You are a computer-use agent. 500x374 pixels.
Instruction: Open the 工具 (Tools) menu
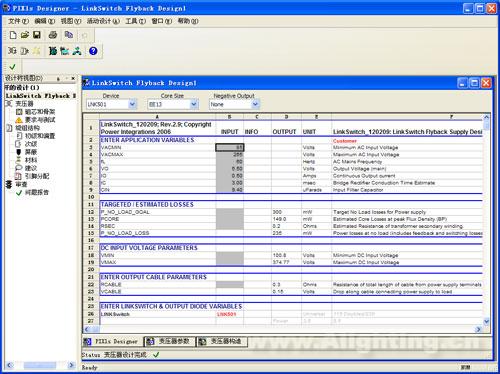[135, 21]
